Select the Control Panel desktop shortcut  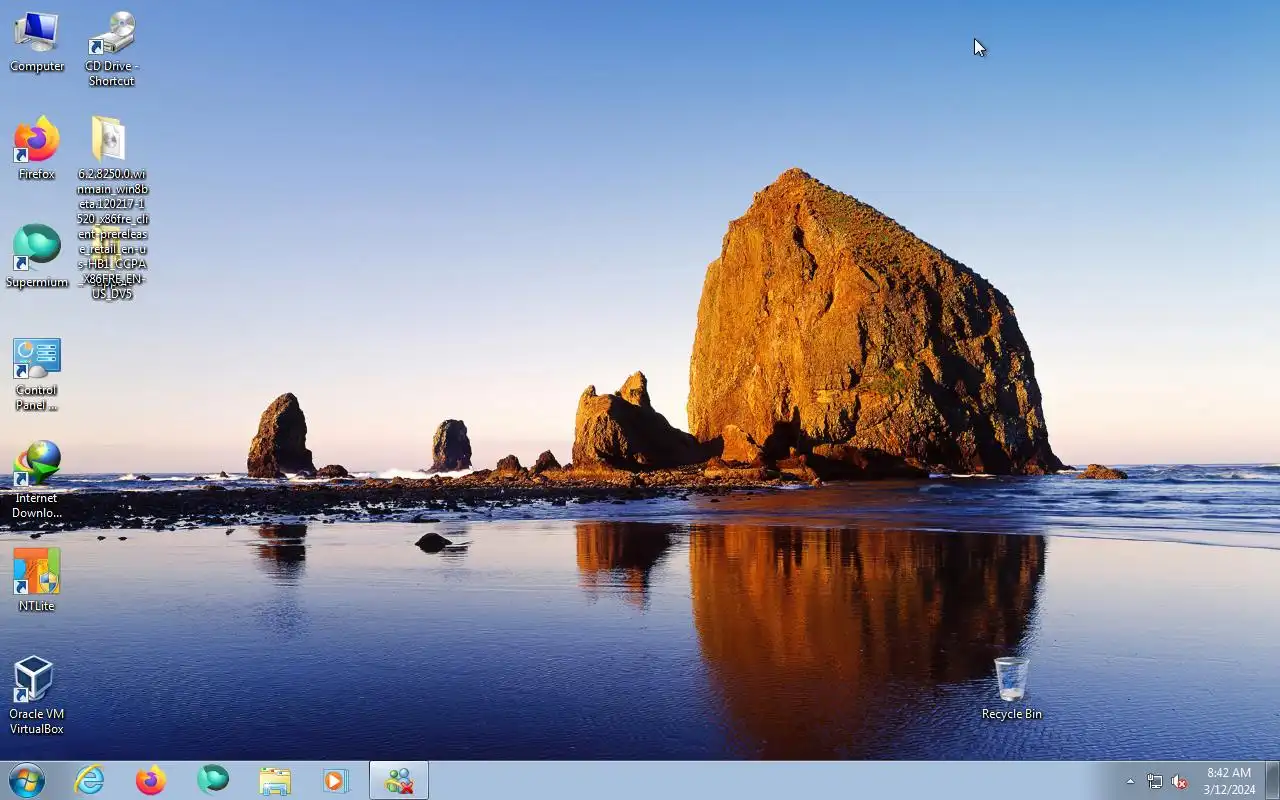pyautogui.click(x=37, y=374)
